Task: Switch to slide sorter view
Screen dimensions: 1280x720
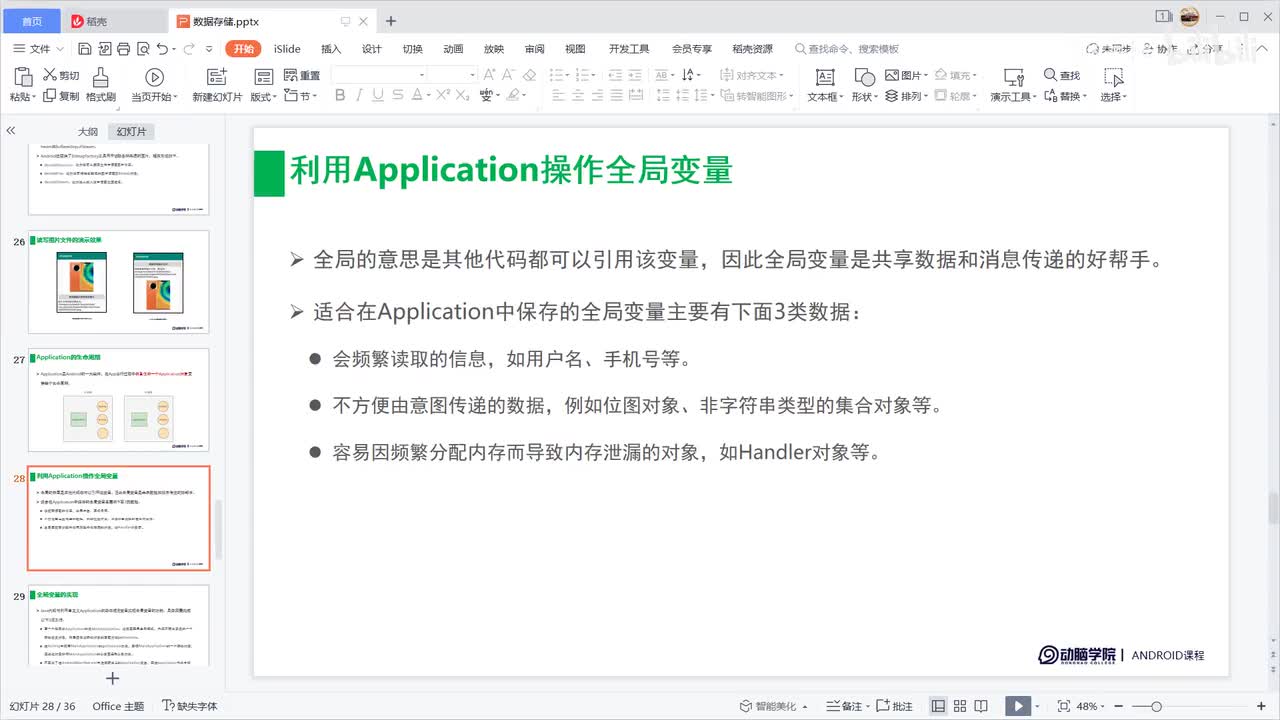Action: (x=959, y=706)
